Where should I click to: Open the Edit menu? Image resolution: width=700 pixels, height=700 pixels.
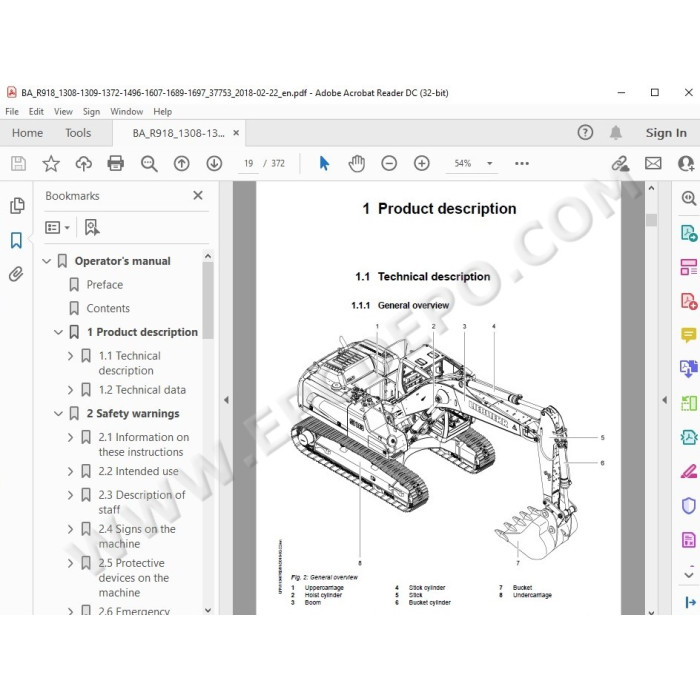coord(36,112)
